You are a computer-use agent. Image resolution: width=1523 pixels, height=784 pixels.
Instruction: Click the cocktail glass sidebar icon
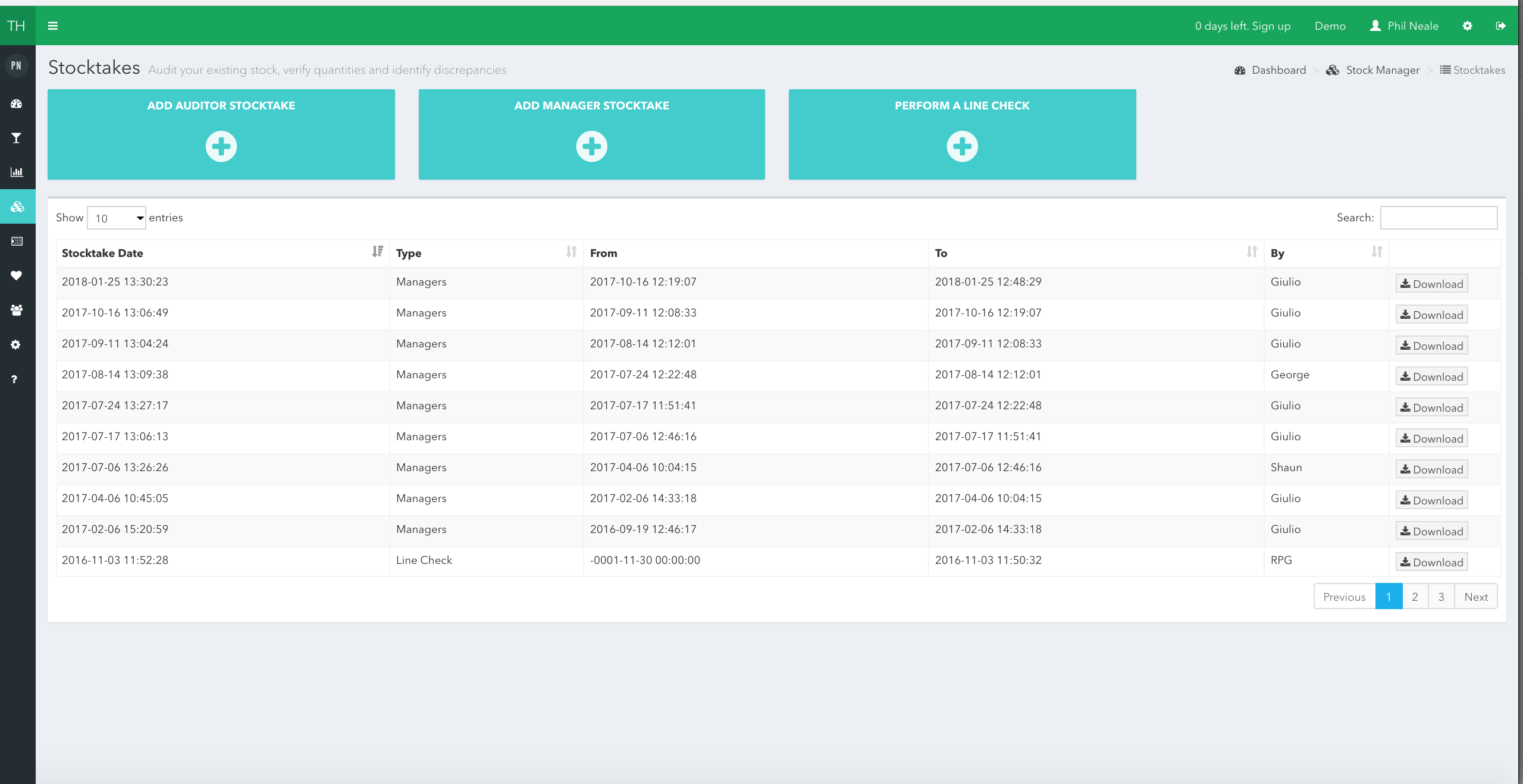[17, 138]
